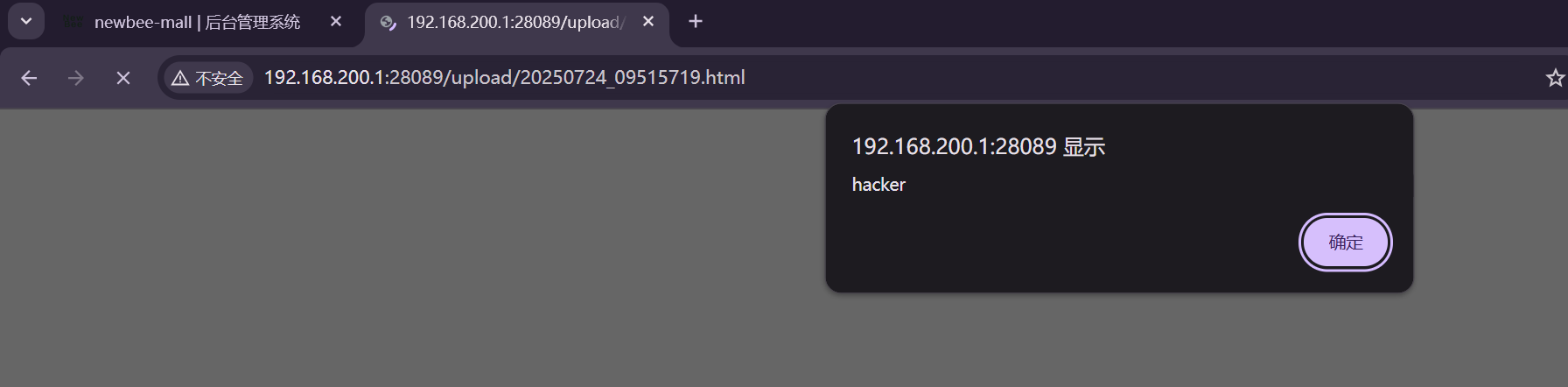Close the newbee-mall tab

(336, 22)
